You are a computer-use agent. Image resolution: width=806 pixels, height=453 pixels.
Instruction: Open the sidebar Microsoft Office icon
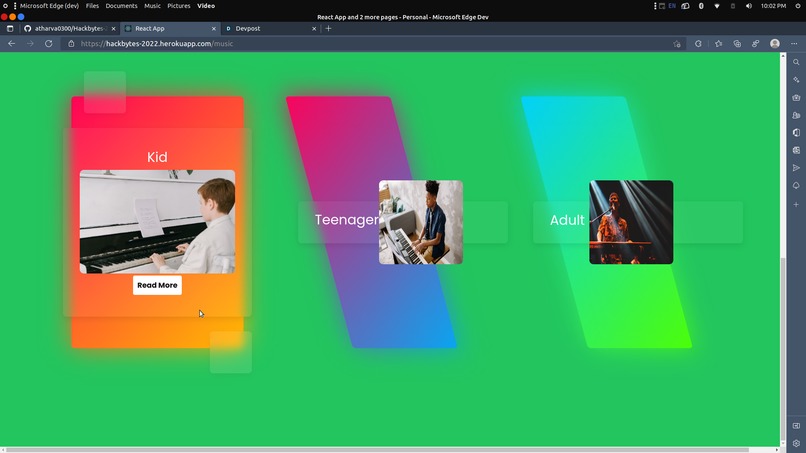pyautogui.click(x=796, y=133)
